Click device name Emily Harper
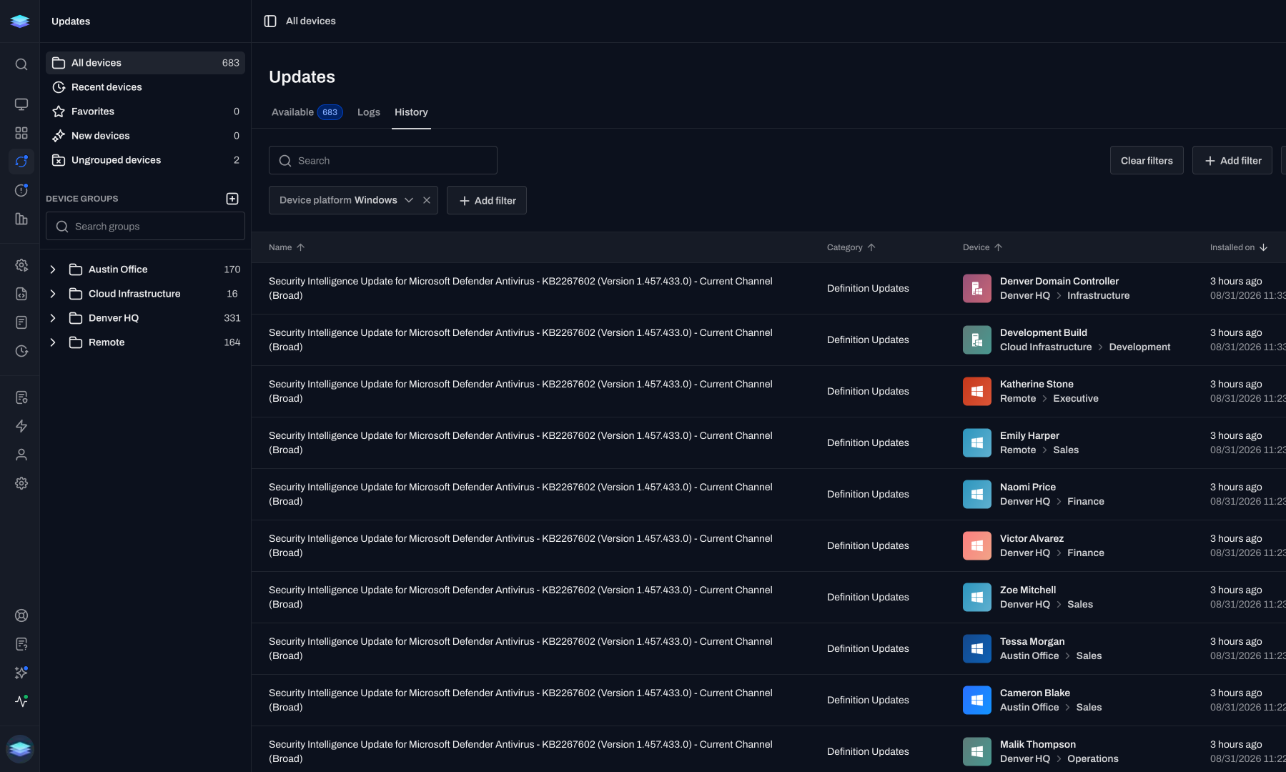 click(x=1029, y=436)
